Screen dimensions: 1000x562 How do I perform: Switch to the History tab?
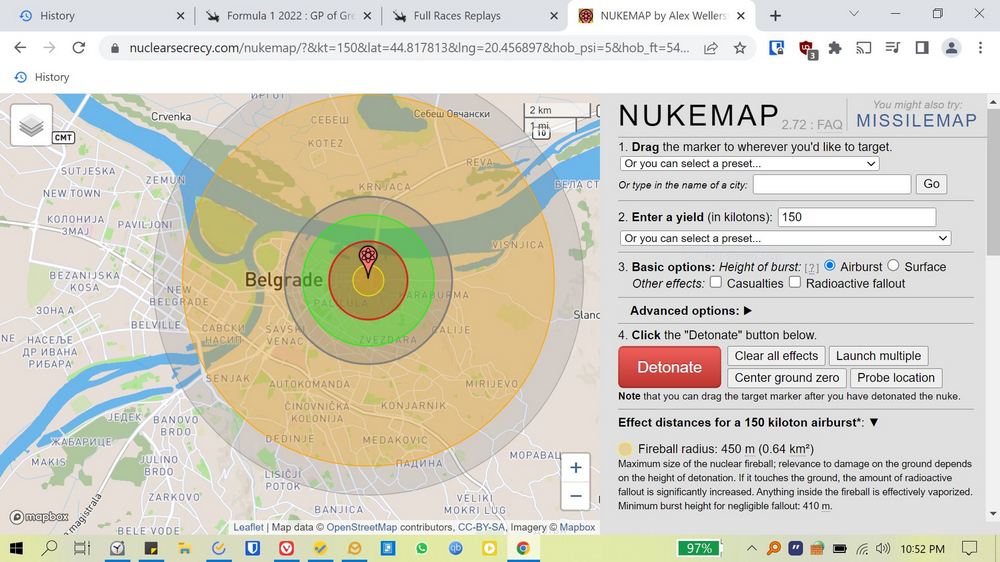click(x=57, y=16)
